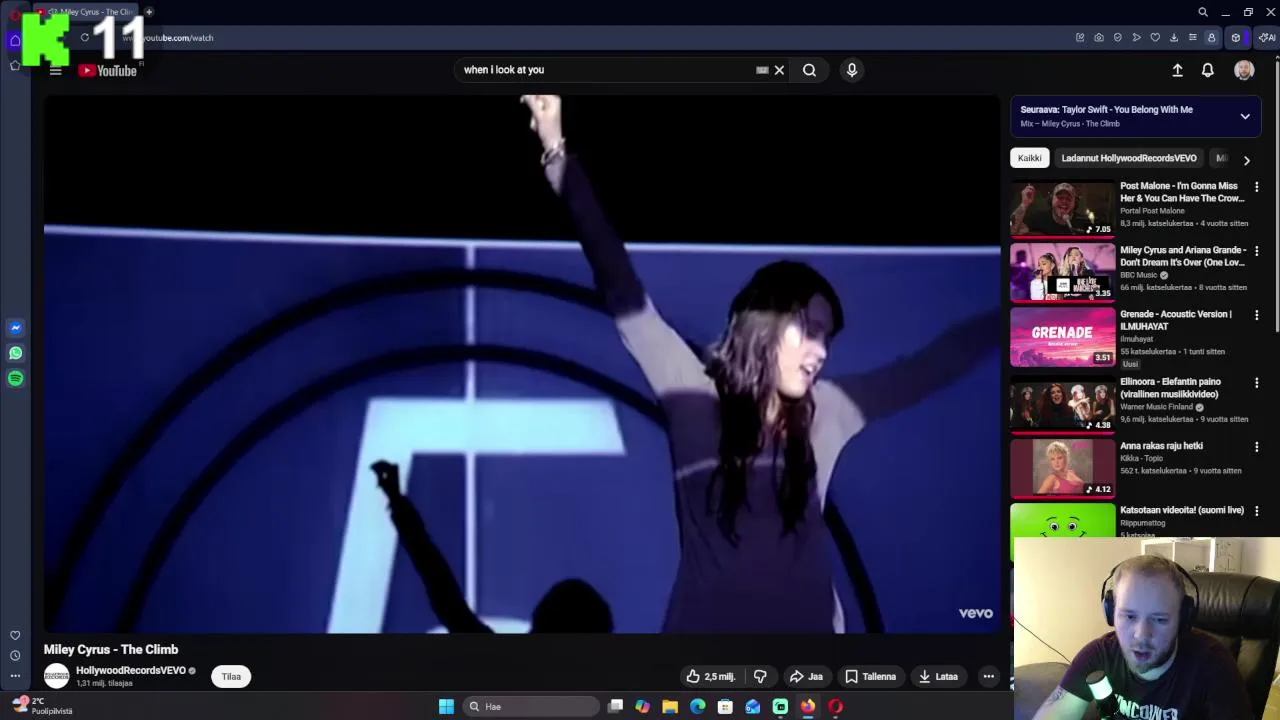Subscribe using the Tilaa button
1280x720 pixels.
click(231, 677)
